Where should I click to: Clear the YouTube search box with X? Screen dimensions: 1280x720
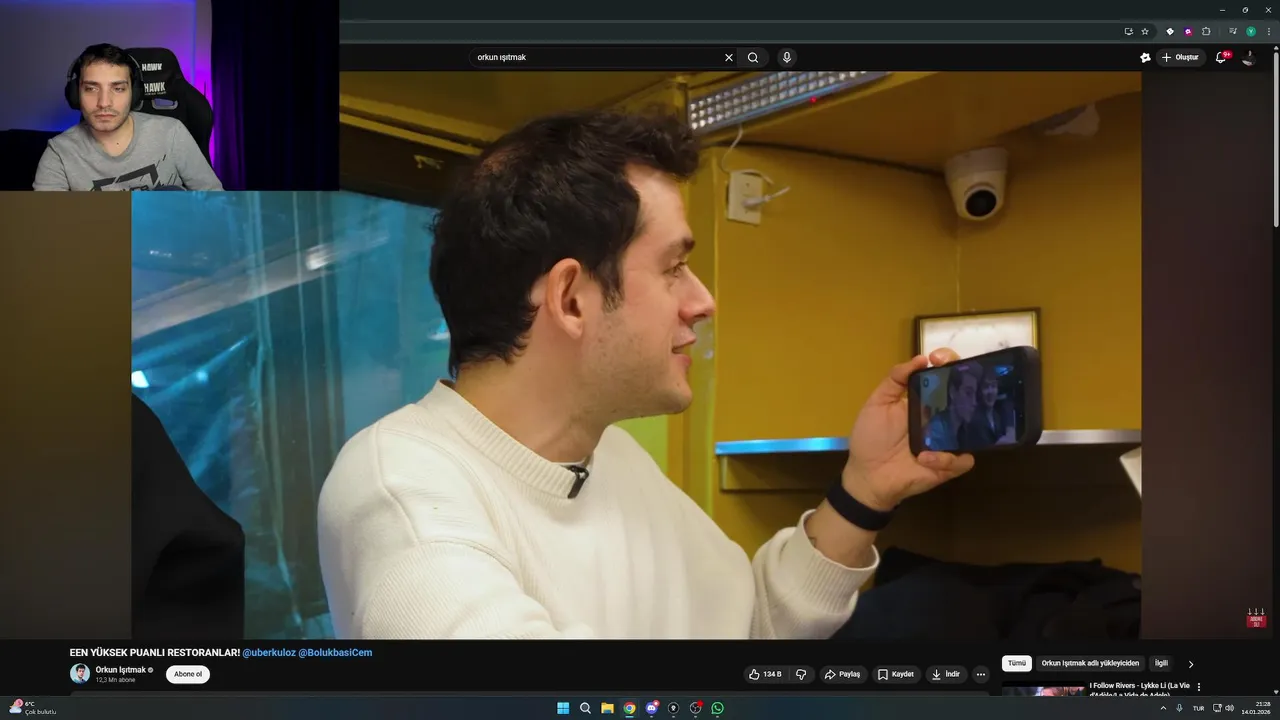click(728, 57)
